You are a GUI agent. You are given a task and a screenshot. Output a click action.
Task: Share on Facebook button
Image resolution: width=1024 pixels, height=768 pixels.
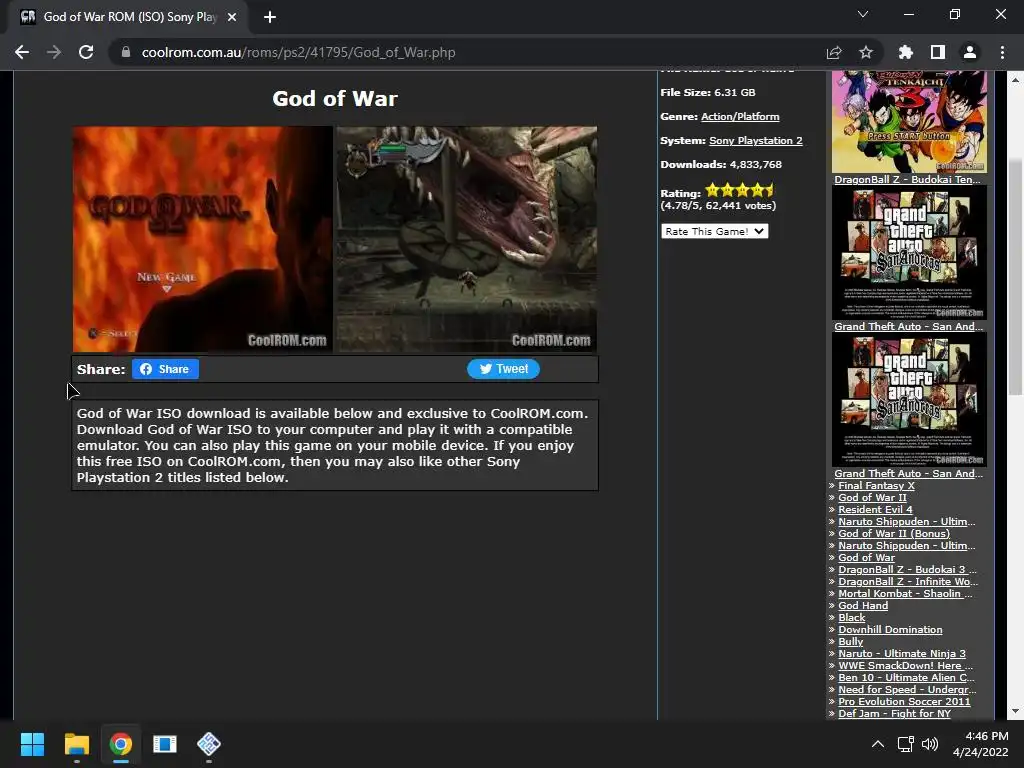tap(165, 369)
